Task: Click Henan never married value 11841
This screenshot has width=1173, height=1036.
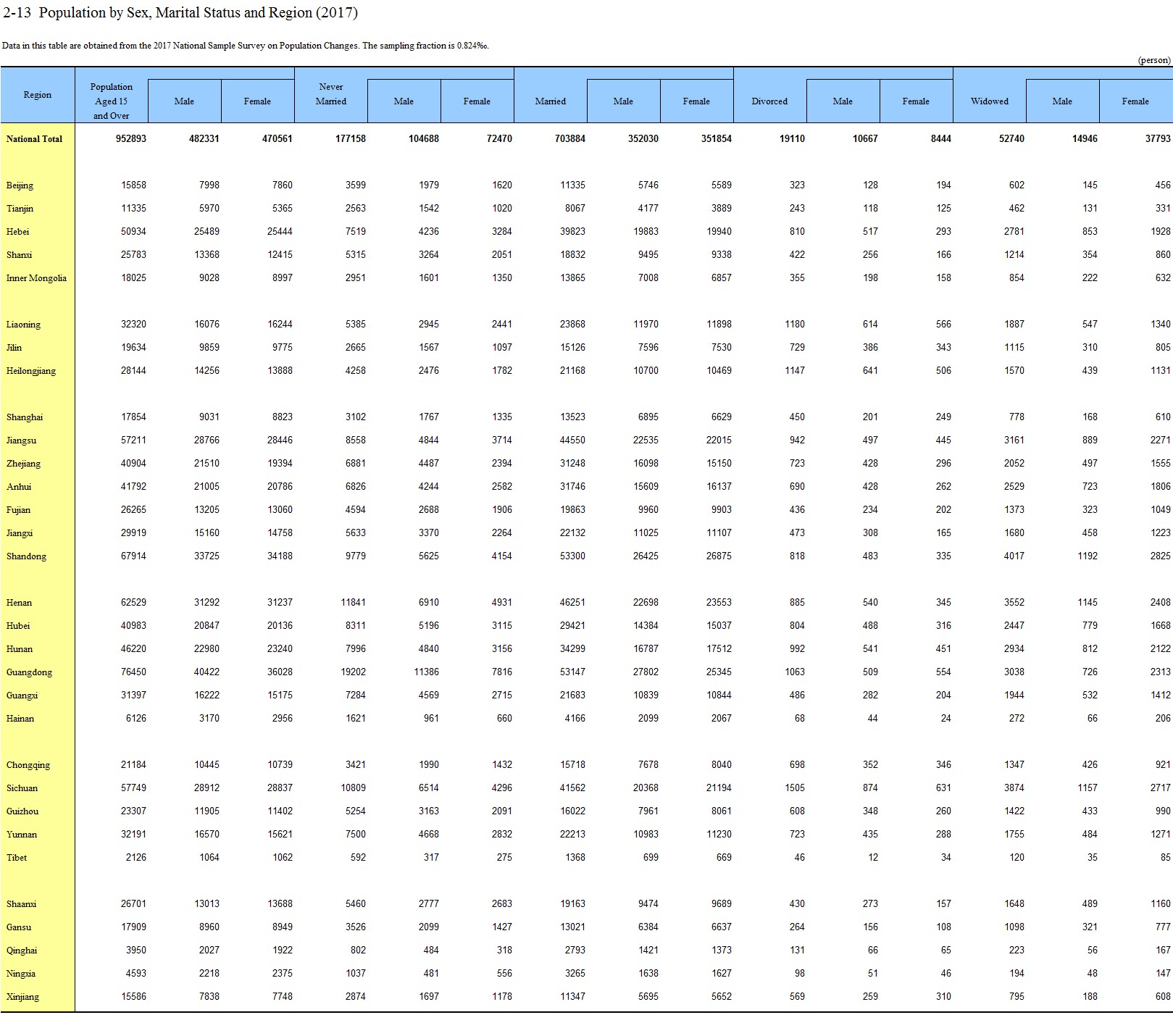Action: click(x=353, y=603)
